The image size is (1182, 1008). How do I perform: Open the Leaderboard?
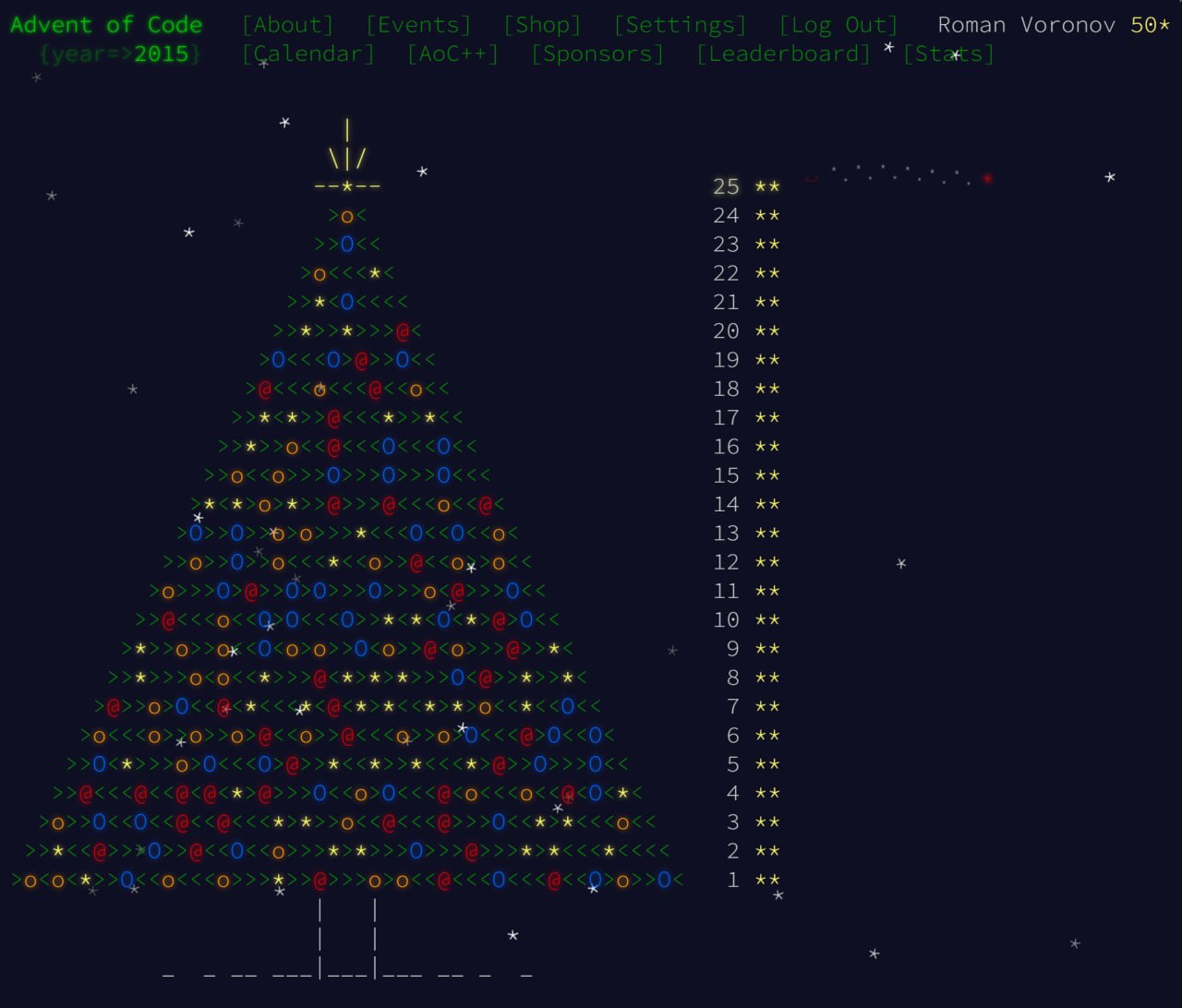(783, 54)
